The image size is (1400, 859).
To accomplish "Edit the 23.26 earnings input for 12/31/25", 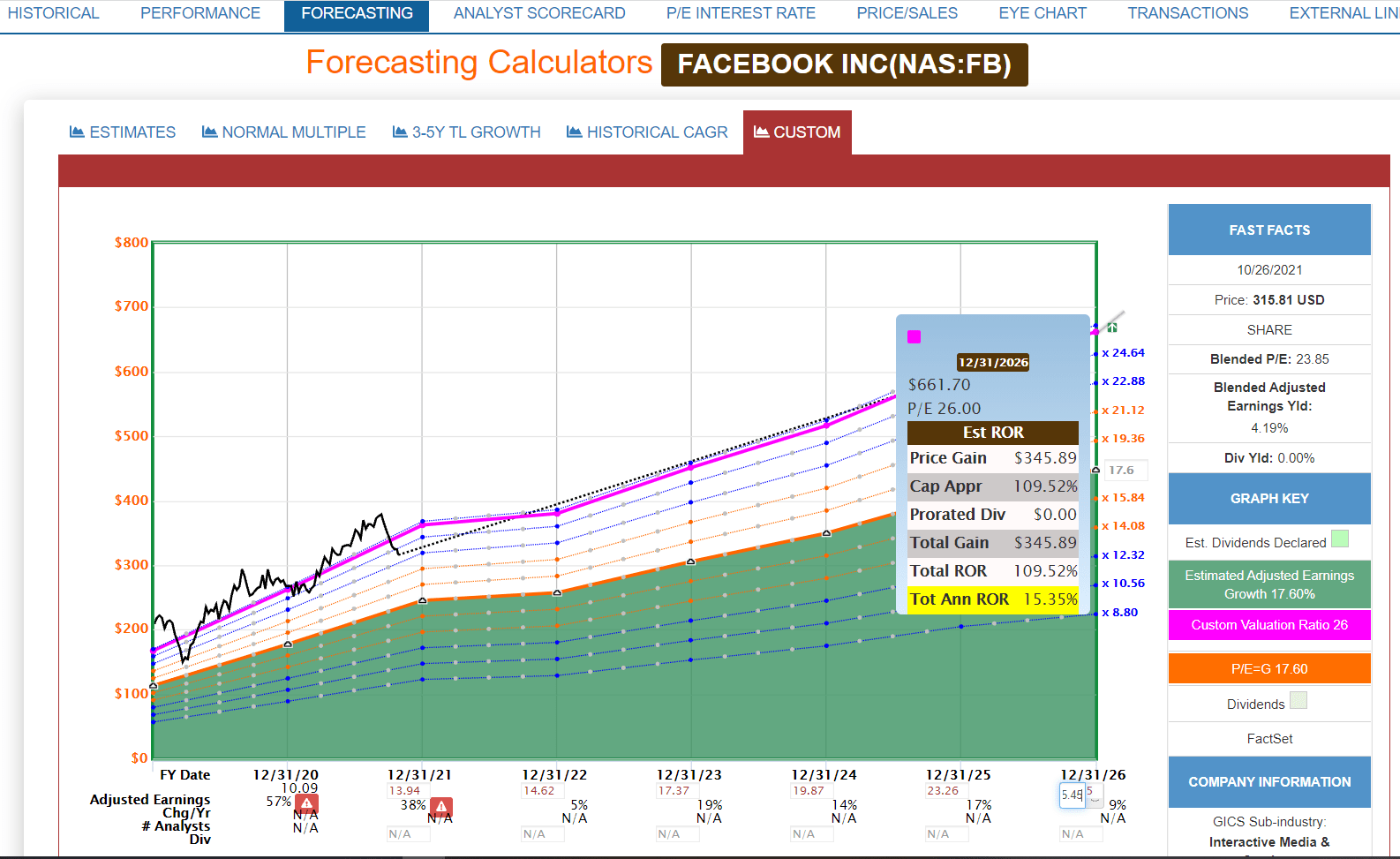I will (947, 791).
